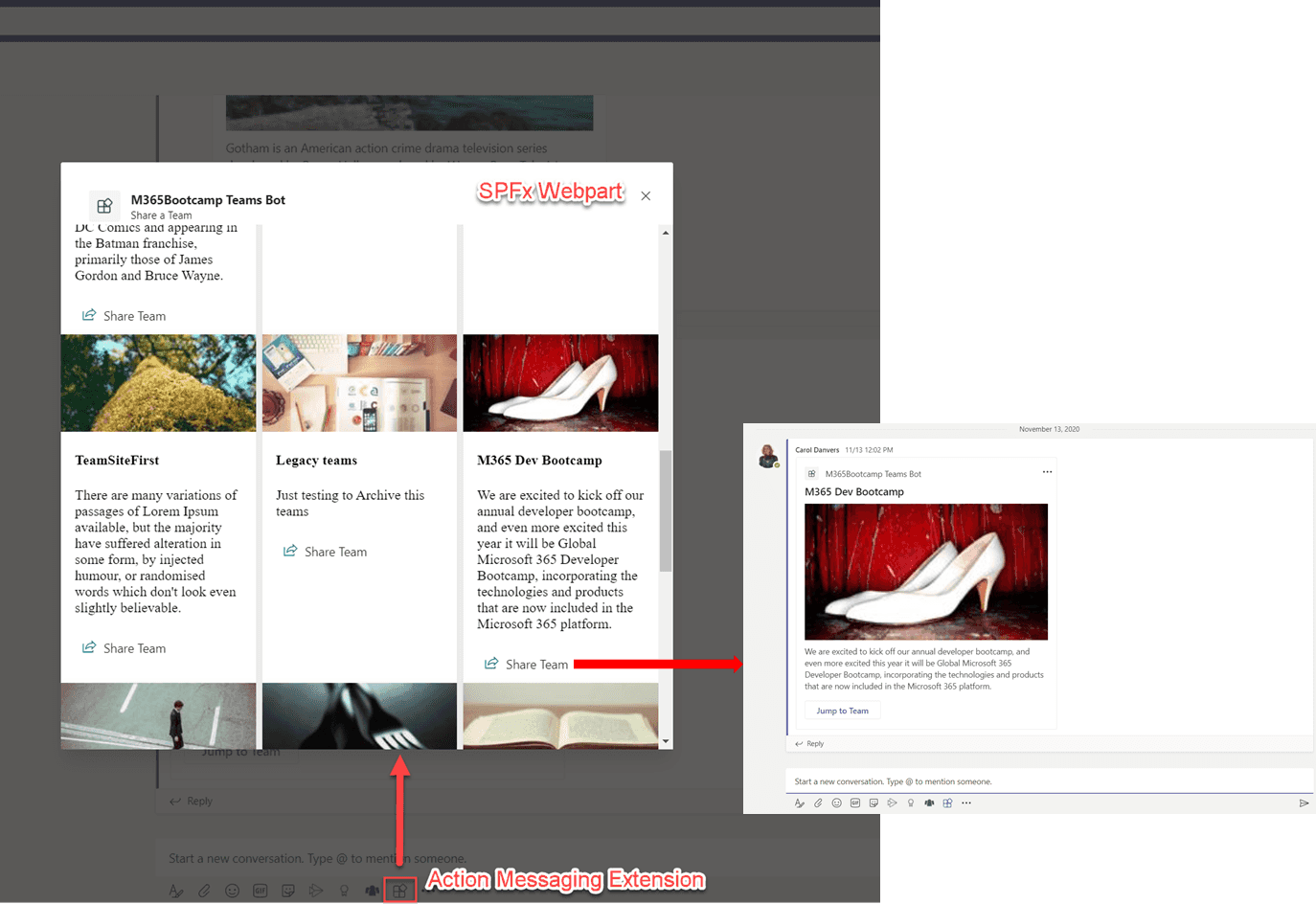Open the Legacy teams desk thumbnail image
This screenshot has width=1316, height=904.
[x=359, y=383]
